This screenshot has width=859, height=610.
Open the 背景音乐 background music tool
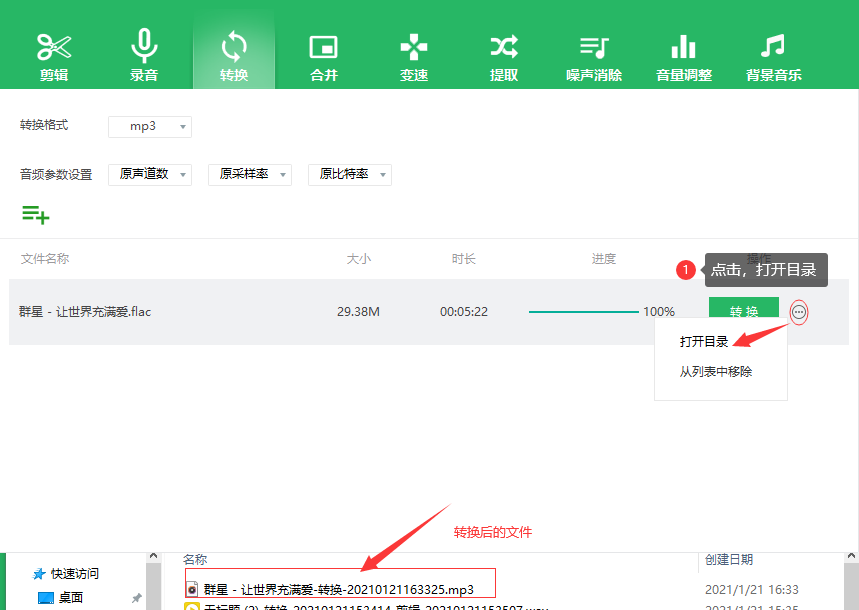point(774,57)
